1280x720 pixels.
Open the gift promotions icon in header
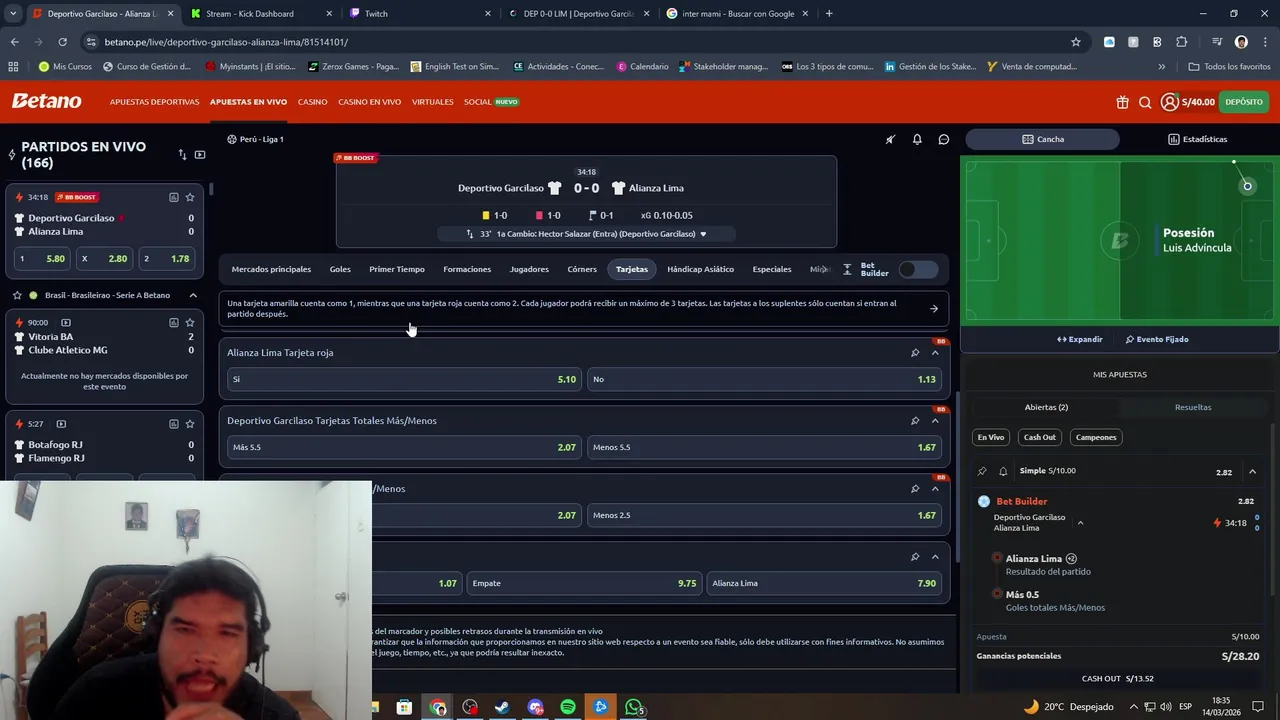1122,102
